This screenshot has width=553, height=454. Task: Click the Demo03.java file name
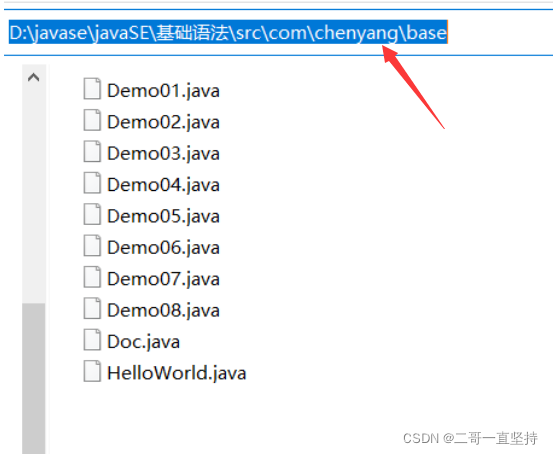[163, 154]
